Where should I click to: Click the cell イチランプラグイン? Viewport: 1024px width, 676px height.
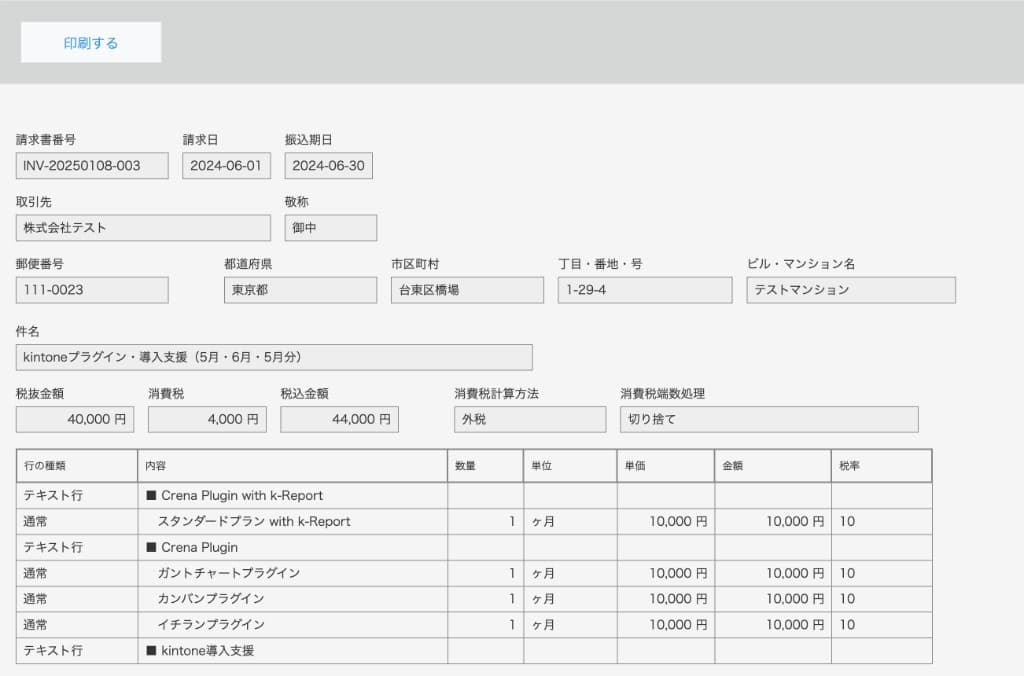293,624
